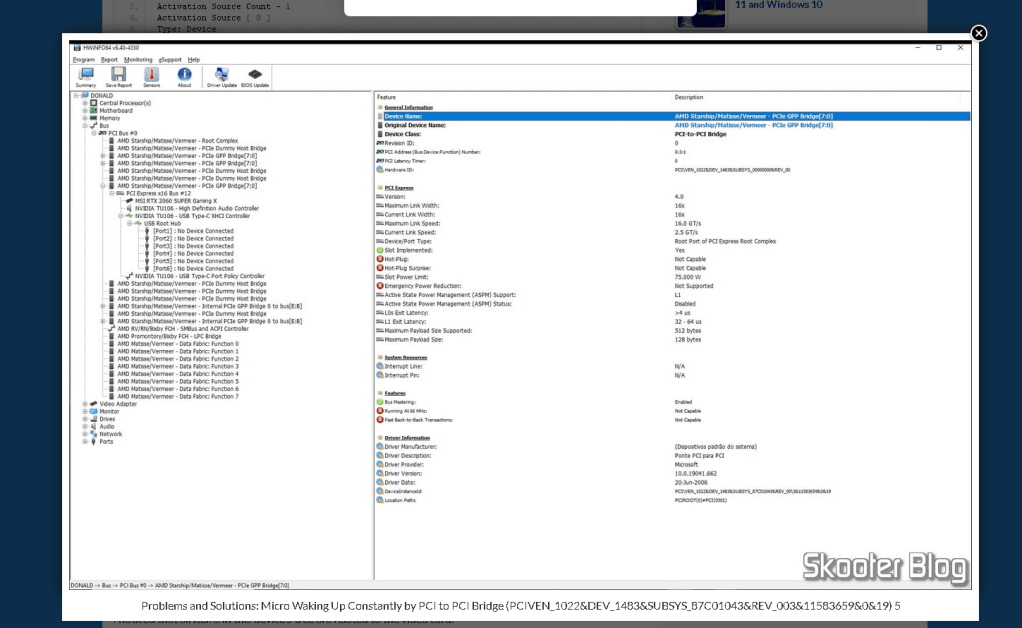Screen dimensions: 1022x628
Task: Click the Hardware ID blue icon
Action: point(380,170)
